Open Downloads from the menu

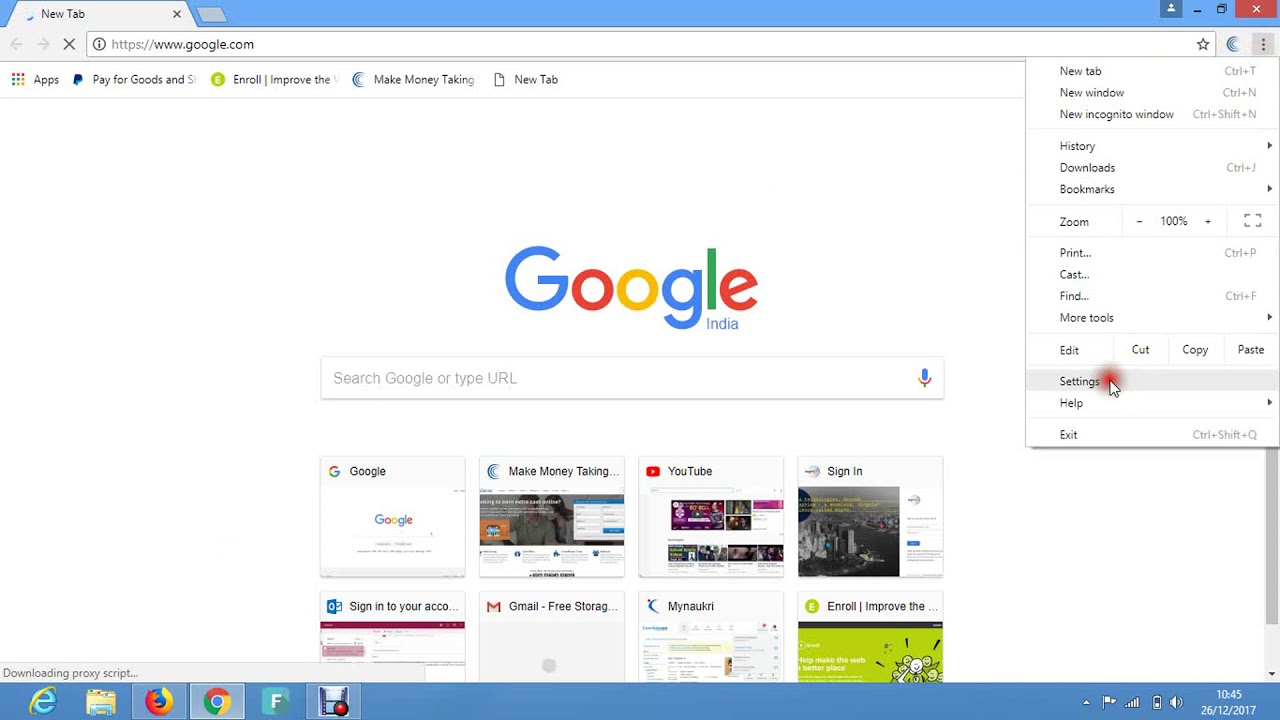click(x=1153, y=168)
